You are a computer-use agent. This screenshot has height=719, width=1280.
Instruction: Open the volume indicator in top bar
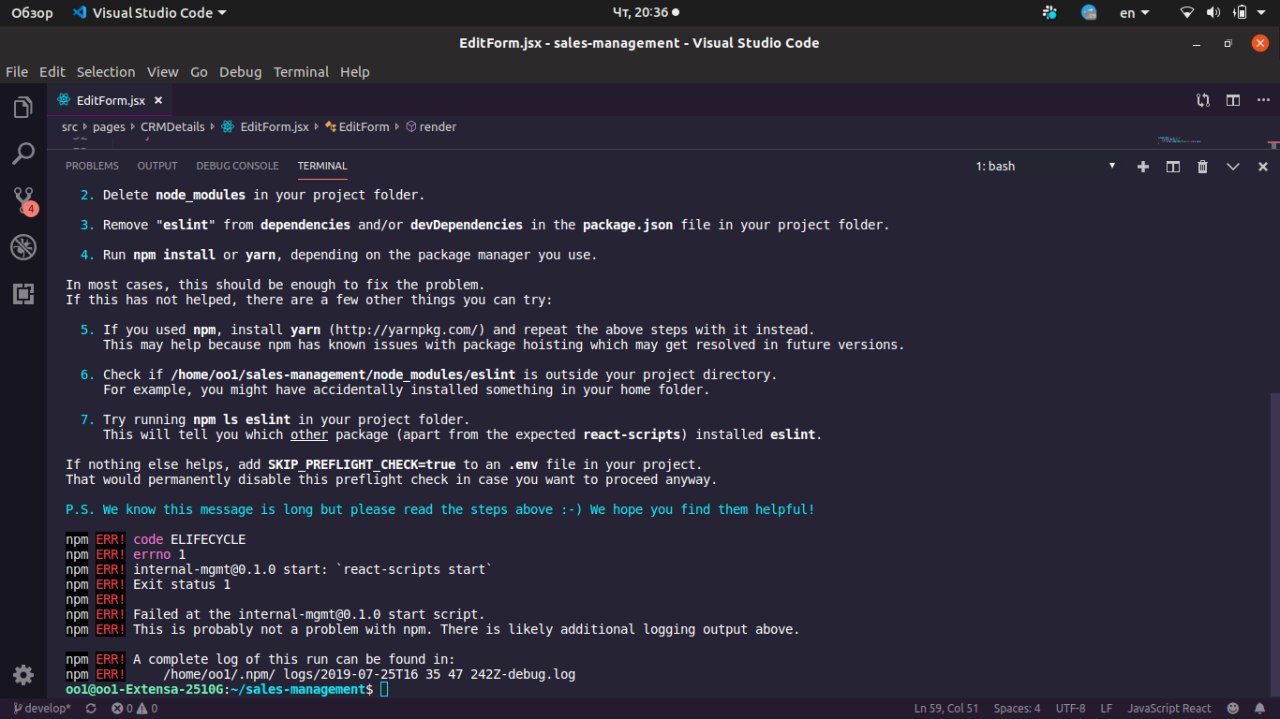[1214, 13]
